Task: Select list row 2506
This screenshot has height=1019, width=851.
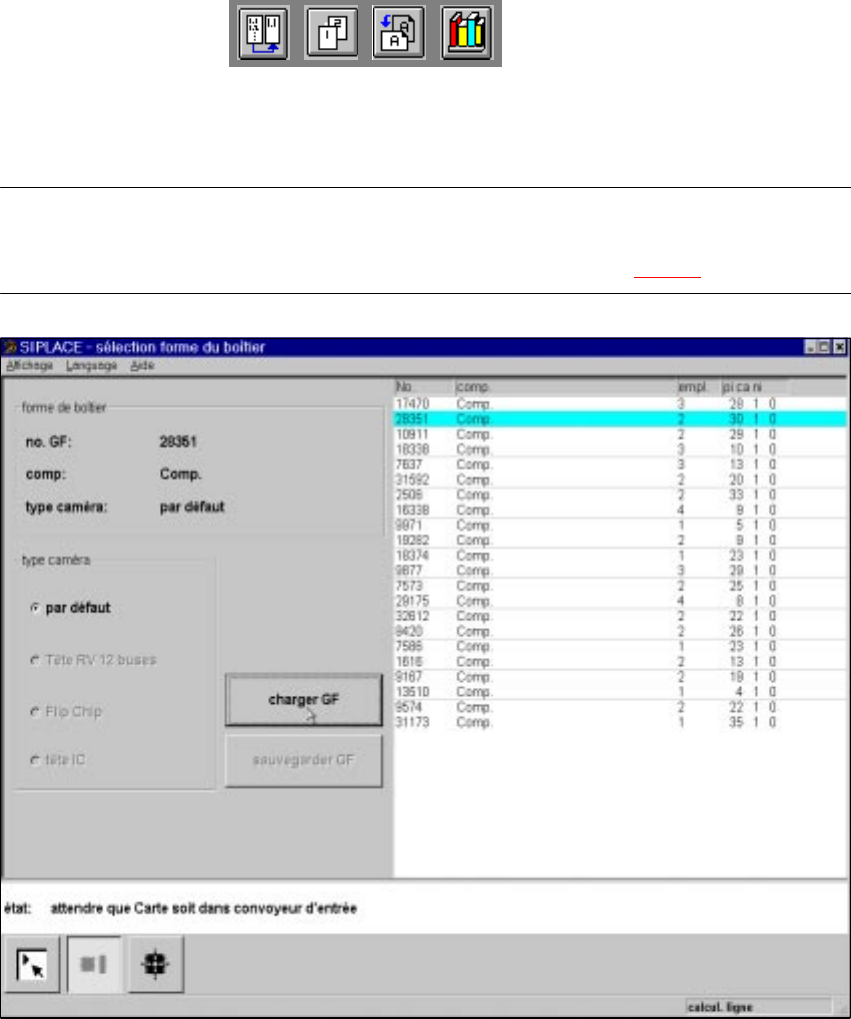Action: point(620,495)
